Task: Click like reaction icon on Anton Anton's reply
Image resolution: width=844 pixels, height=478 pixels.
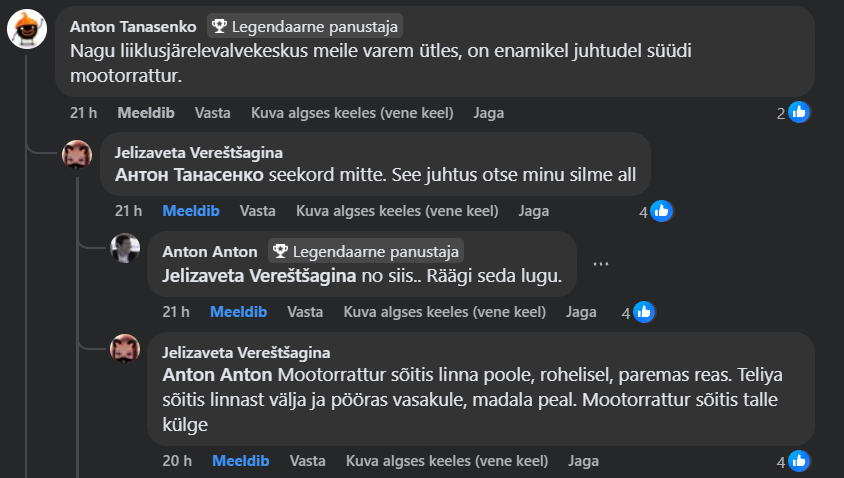Action: point(644,312)
